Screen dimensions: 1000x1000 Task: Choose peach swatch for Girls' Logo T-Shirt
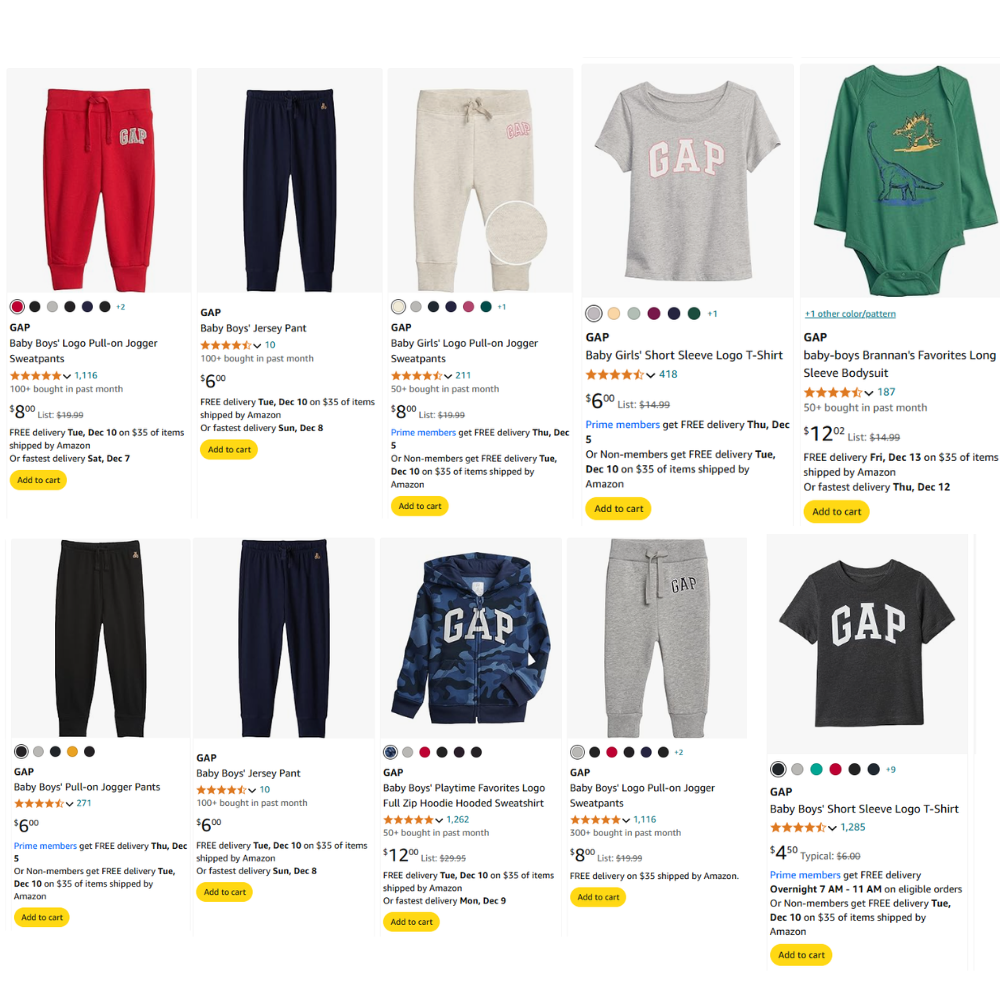(x=614, y=313)
